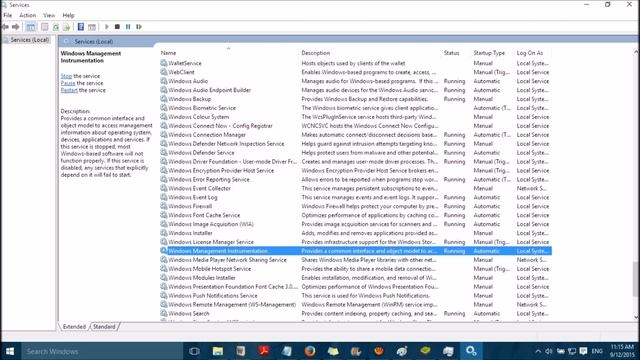Click the gear icon beside Windows Encryption Provider

point(164,171)
